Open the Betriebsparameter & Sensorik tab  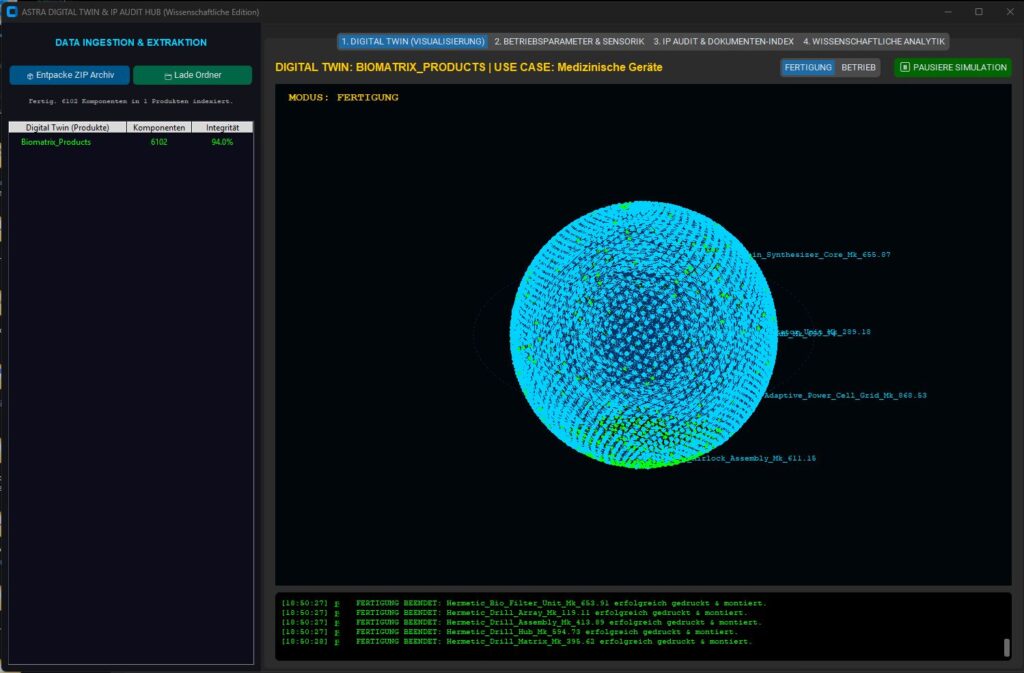pos(568,42)
